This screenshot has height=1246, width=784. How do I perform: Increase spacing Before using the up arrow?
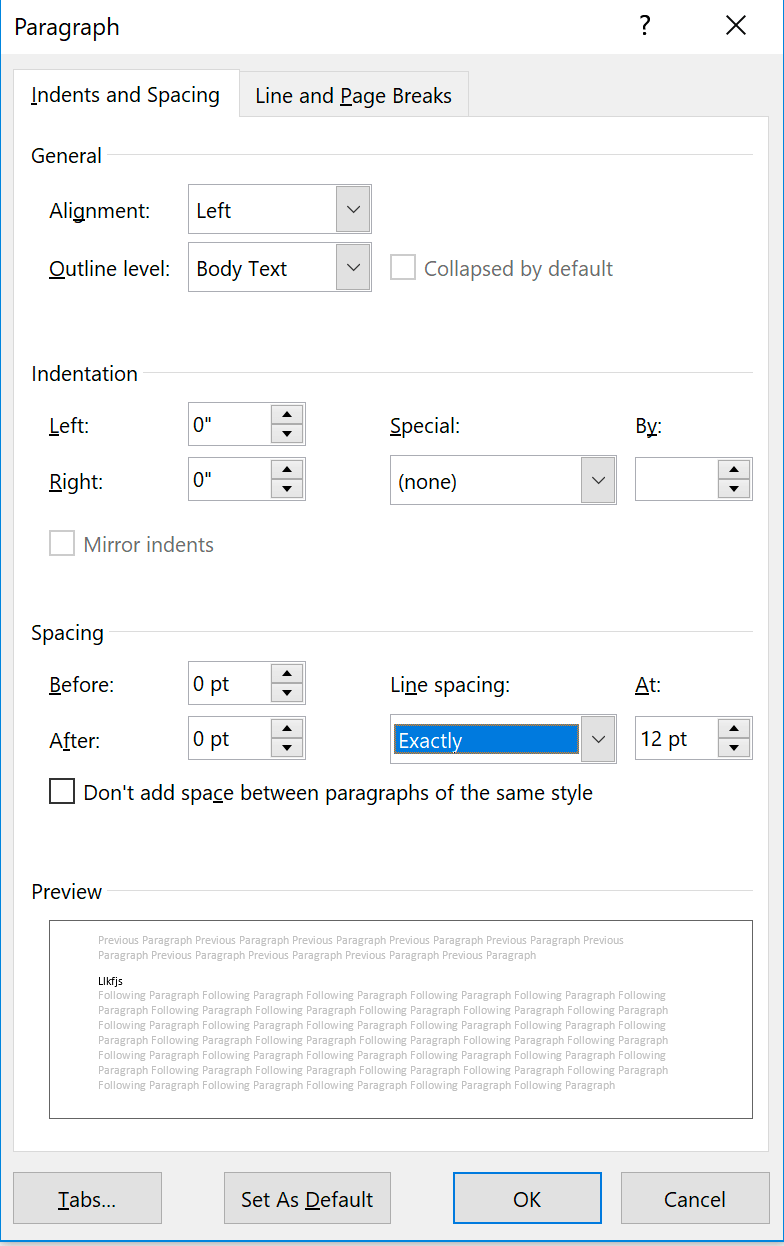(x=288, y=675)
